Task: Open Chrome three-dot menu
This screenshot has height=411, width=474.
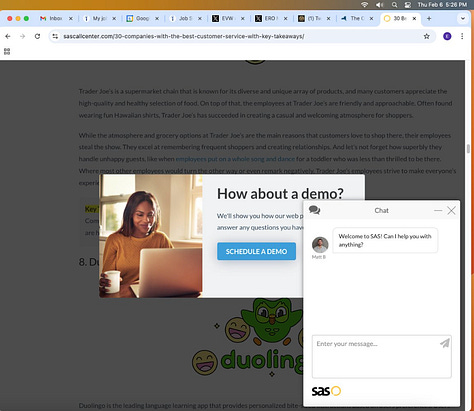Action: 462,36
